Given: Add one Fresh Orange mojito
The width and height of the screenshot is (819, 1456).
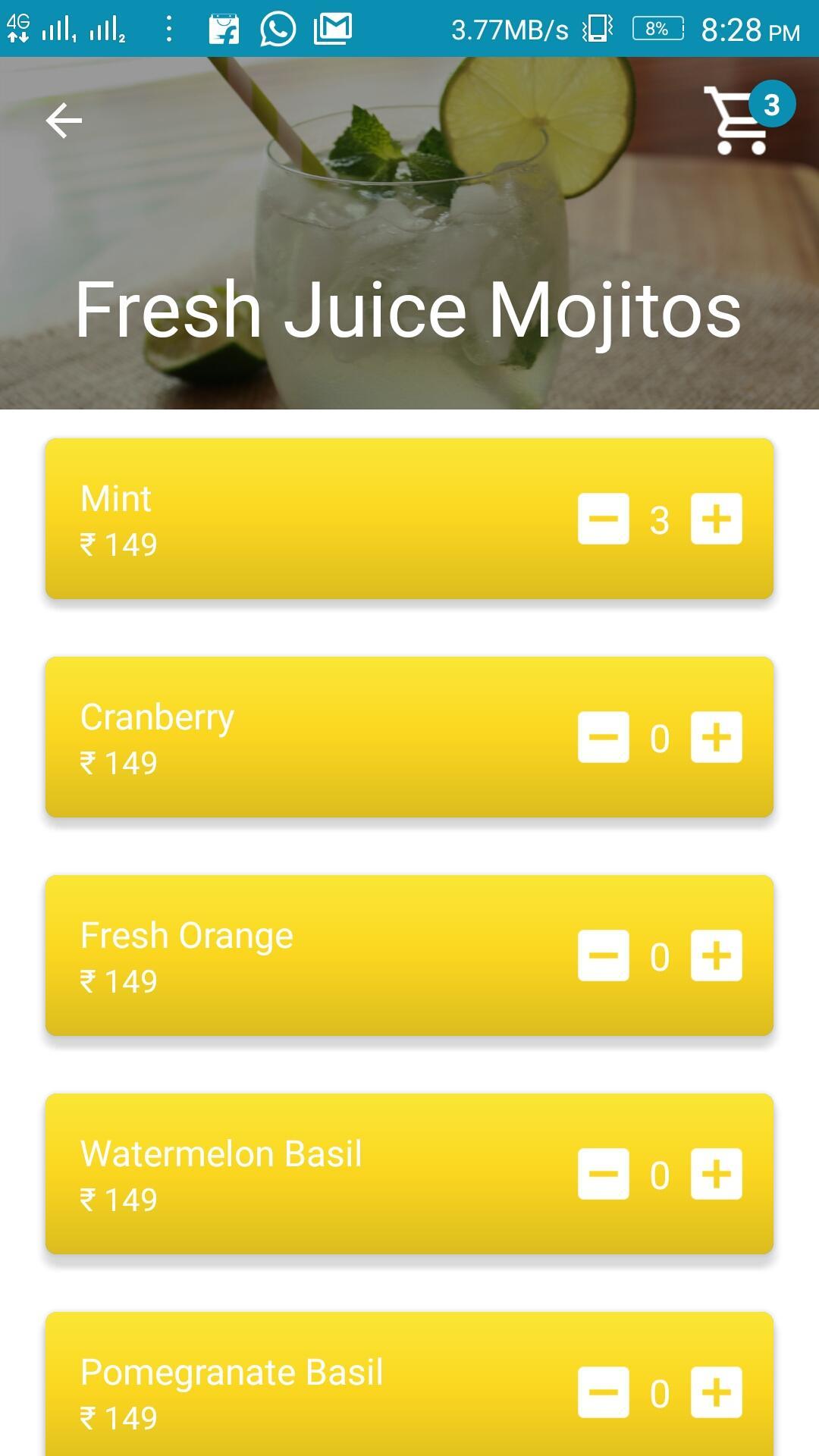Looking at the screenshot, I should pos(716,956).
